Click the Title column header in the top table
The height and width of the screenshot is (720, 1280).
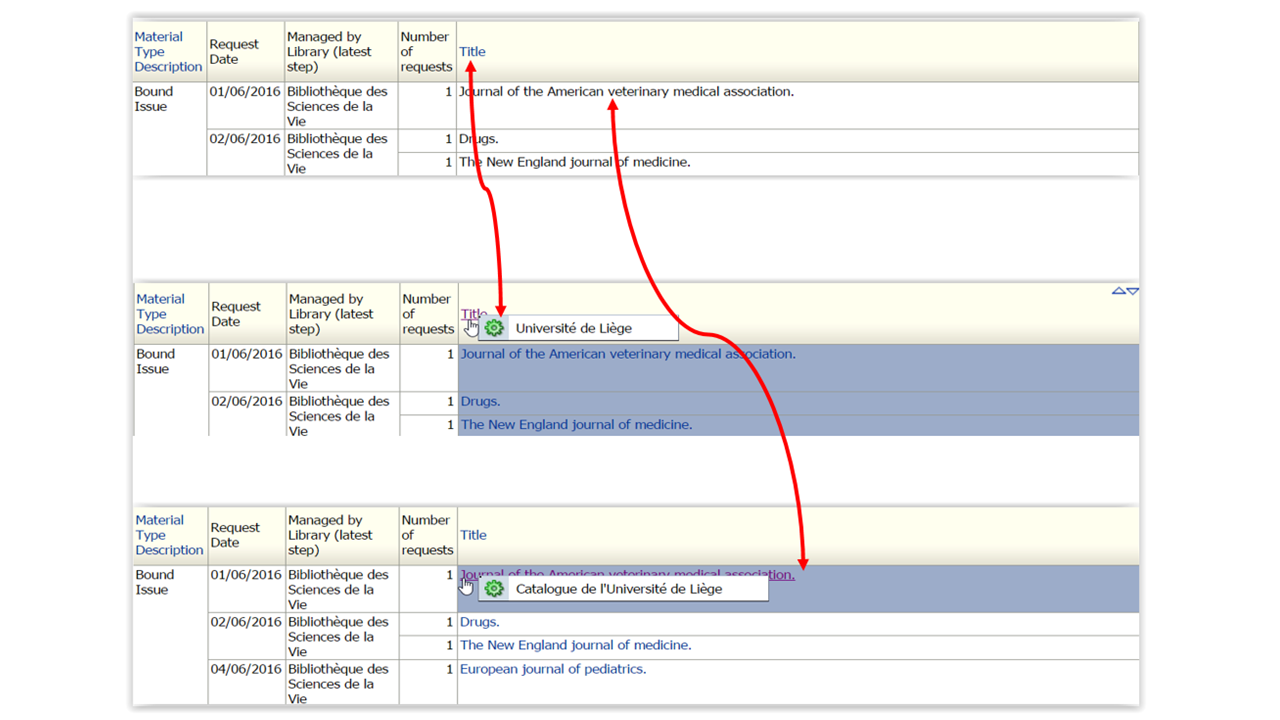point(472,52)
